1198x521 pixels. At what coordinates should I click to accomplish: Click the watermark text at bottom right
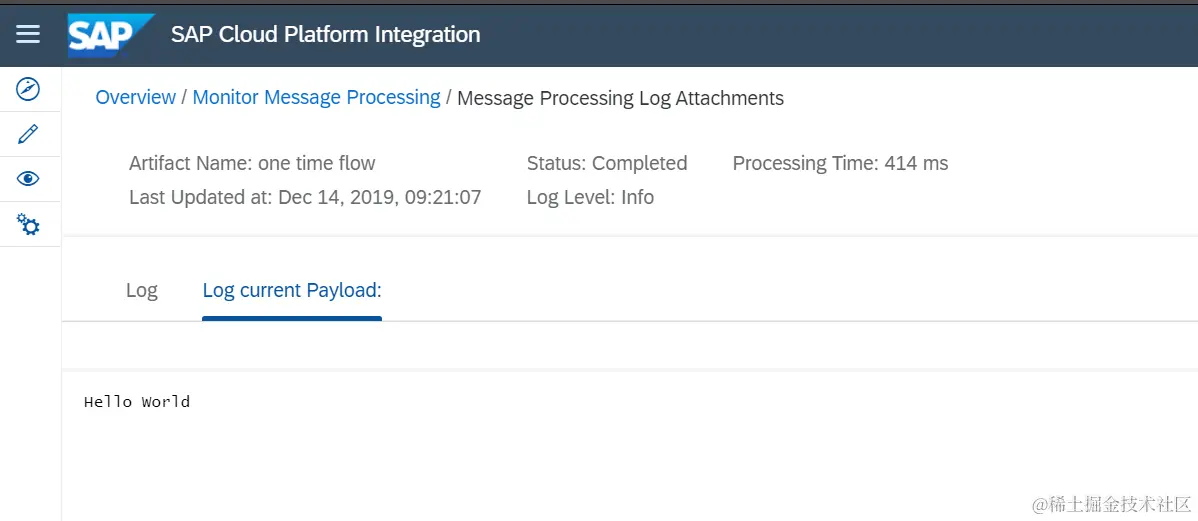click(1112, 504)
